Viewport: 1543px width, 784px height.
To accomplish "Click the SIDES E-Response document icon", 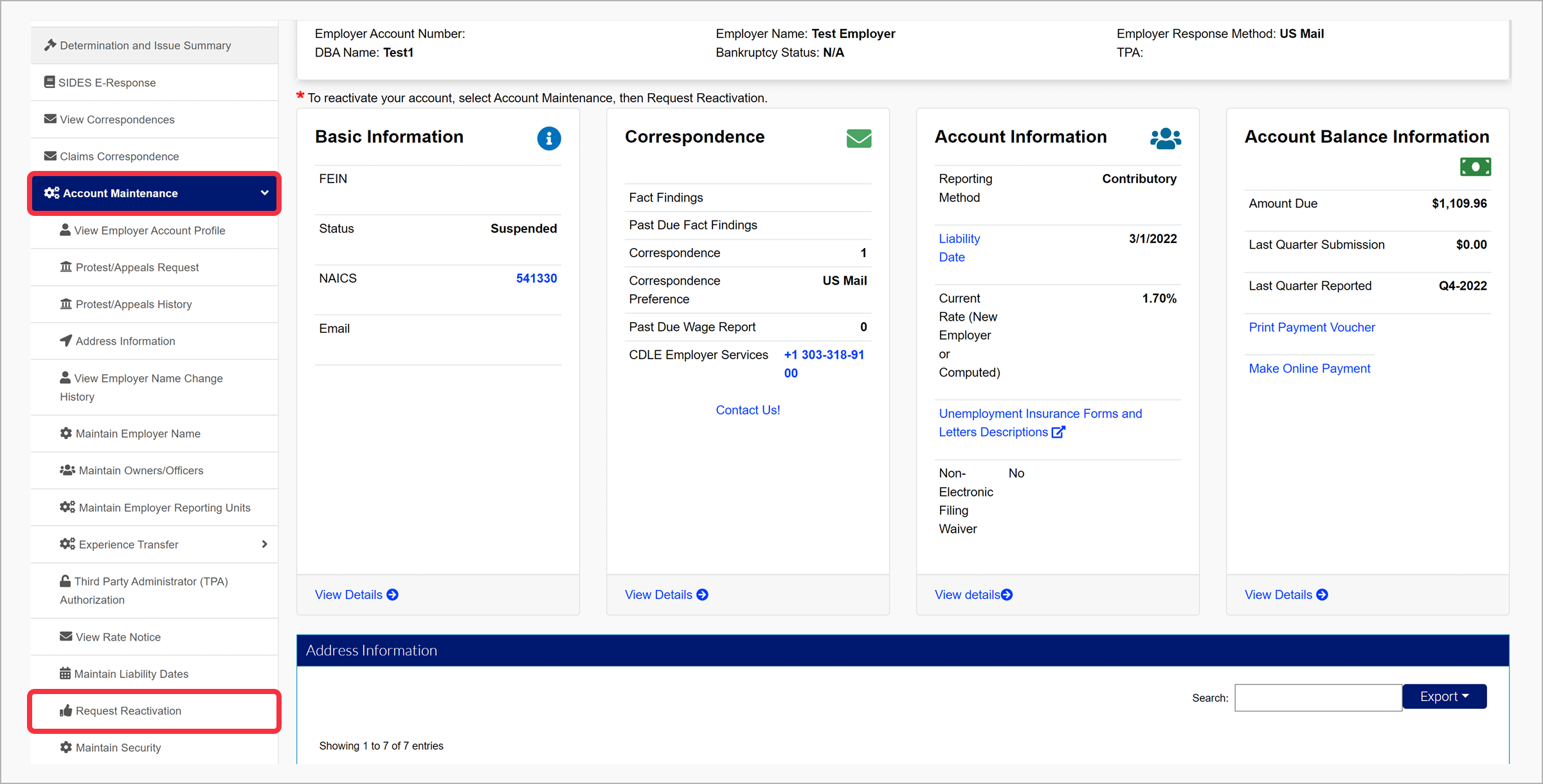I will pyautogui.click(x=50, y=82).
